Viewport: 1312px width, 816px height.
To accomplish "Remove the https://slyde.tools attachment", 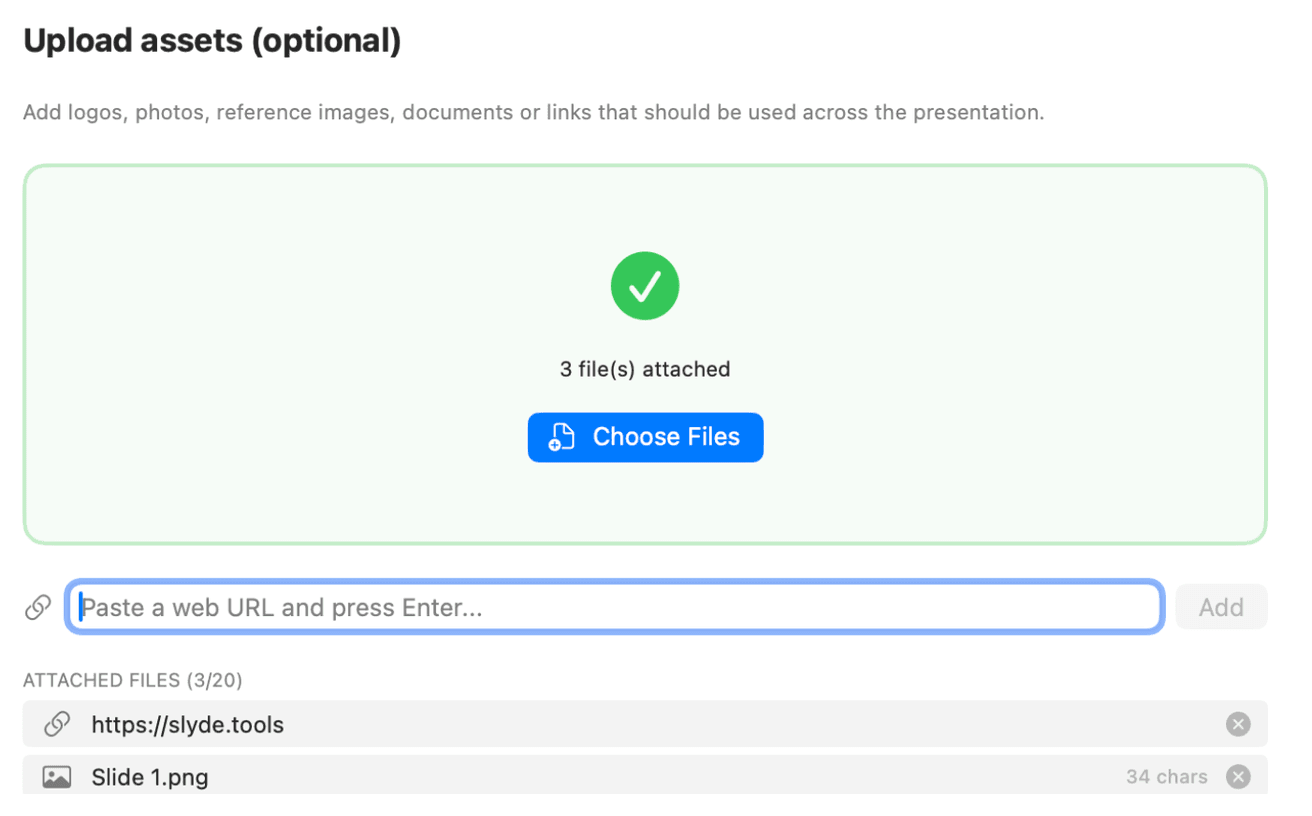I will [x=1238, y=724].
